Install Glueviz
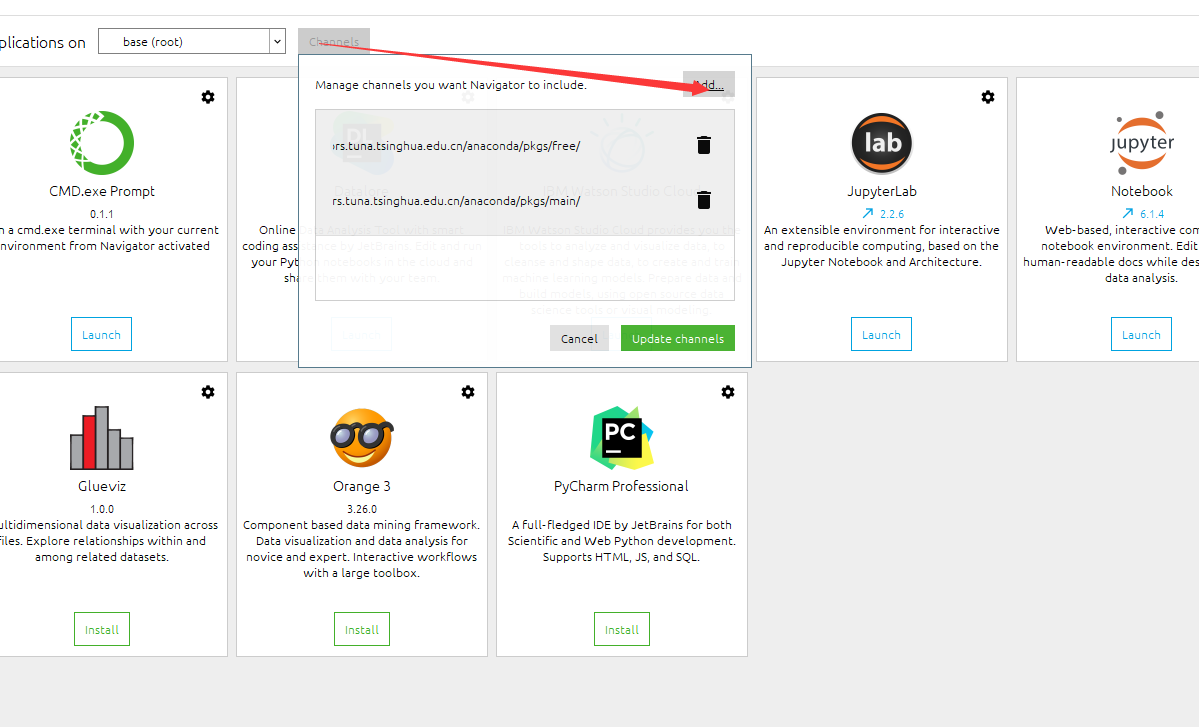The image size is (1199, 727). click(102, 629)
